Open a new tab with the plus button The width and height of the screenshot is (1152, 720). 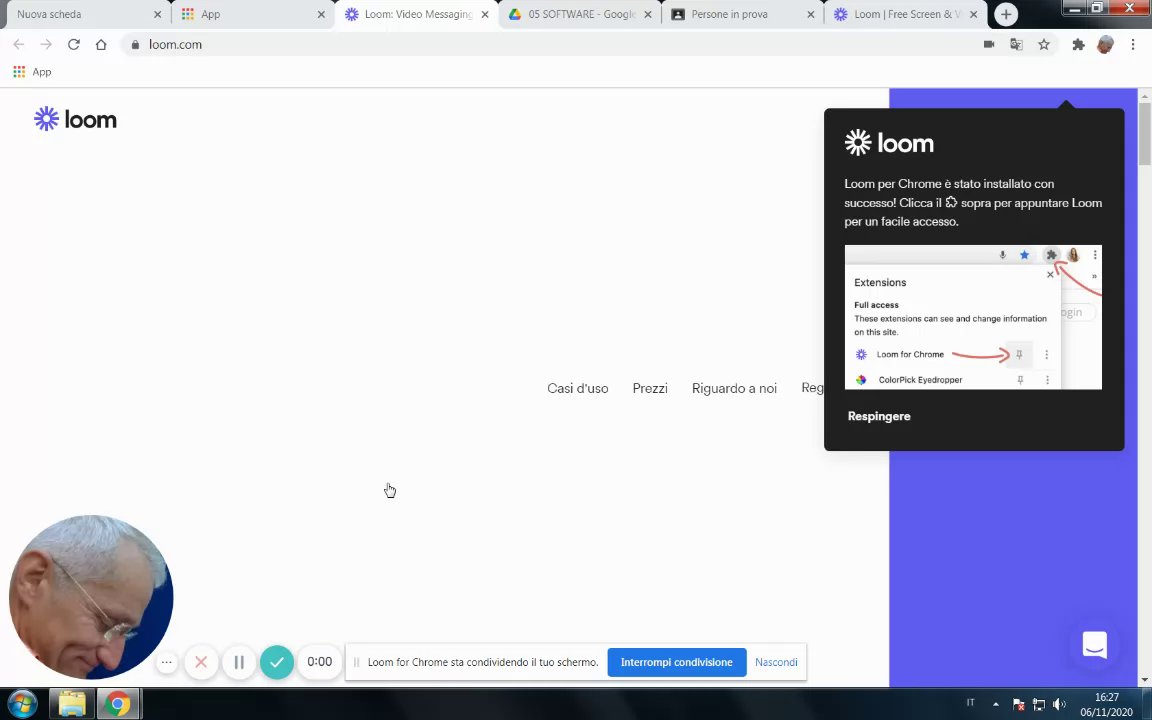click(x=1006, y=14)
